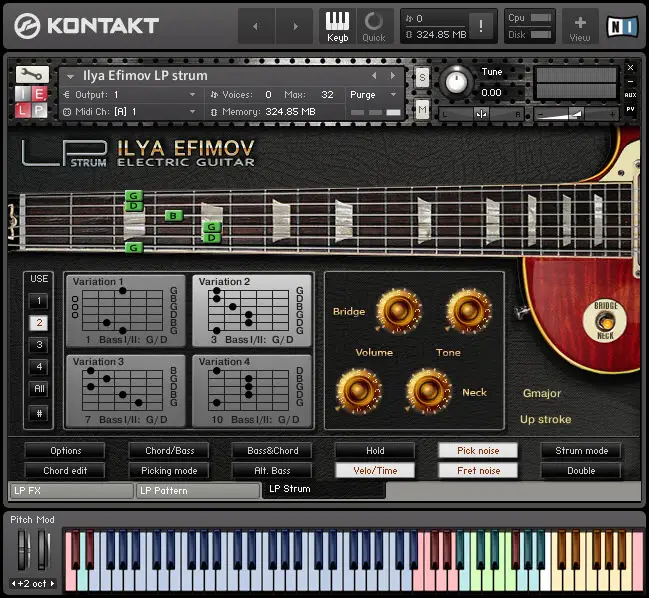Click the NI logo icon
Image resolution: width=649 pixels, height=598 pixels.
pos(622,26)
